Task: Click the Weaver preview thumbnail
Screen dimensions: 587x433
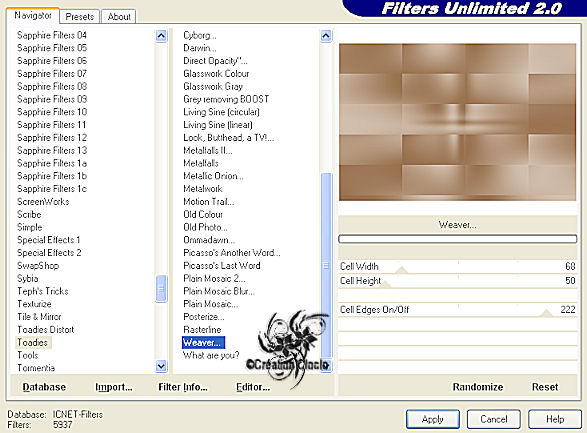Action: click(457, 122)
